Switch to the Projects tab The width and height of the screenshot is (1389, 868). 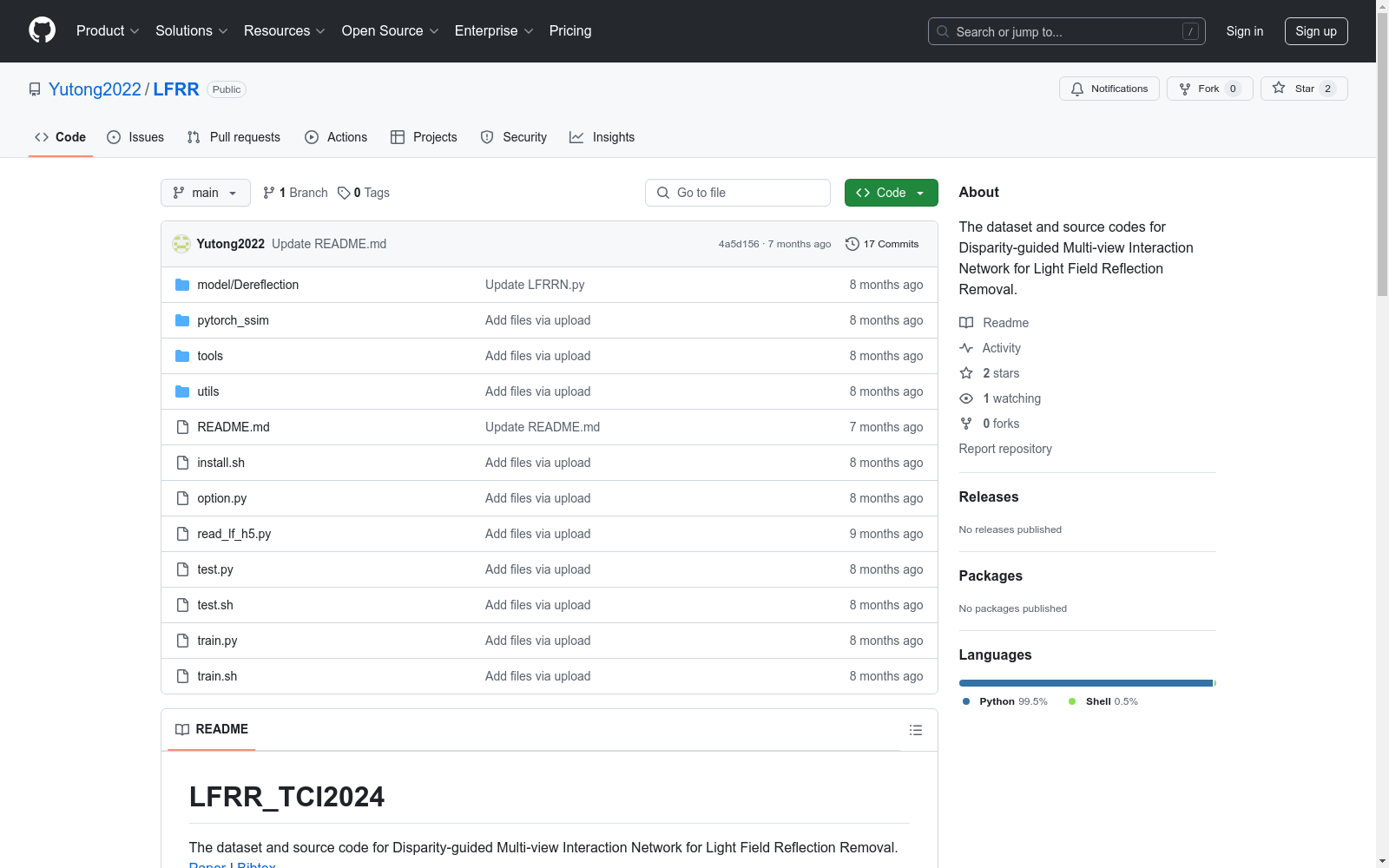click(424, 137)
